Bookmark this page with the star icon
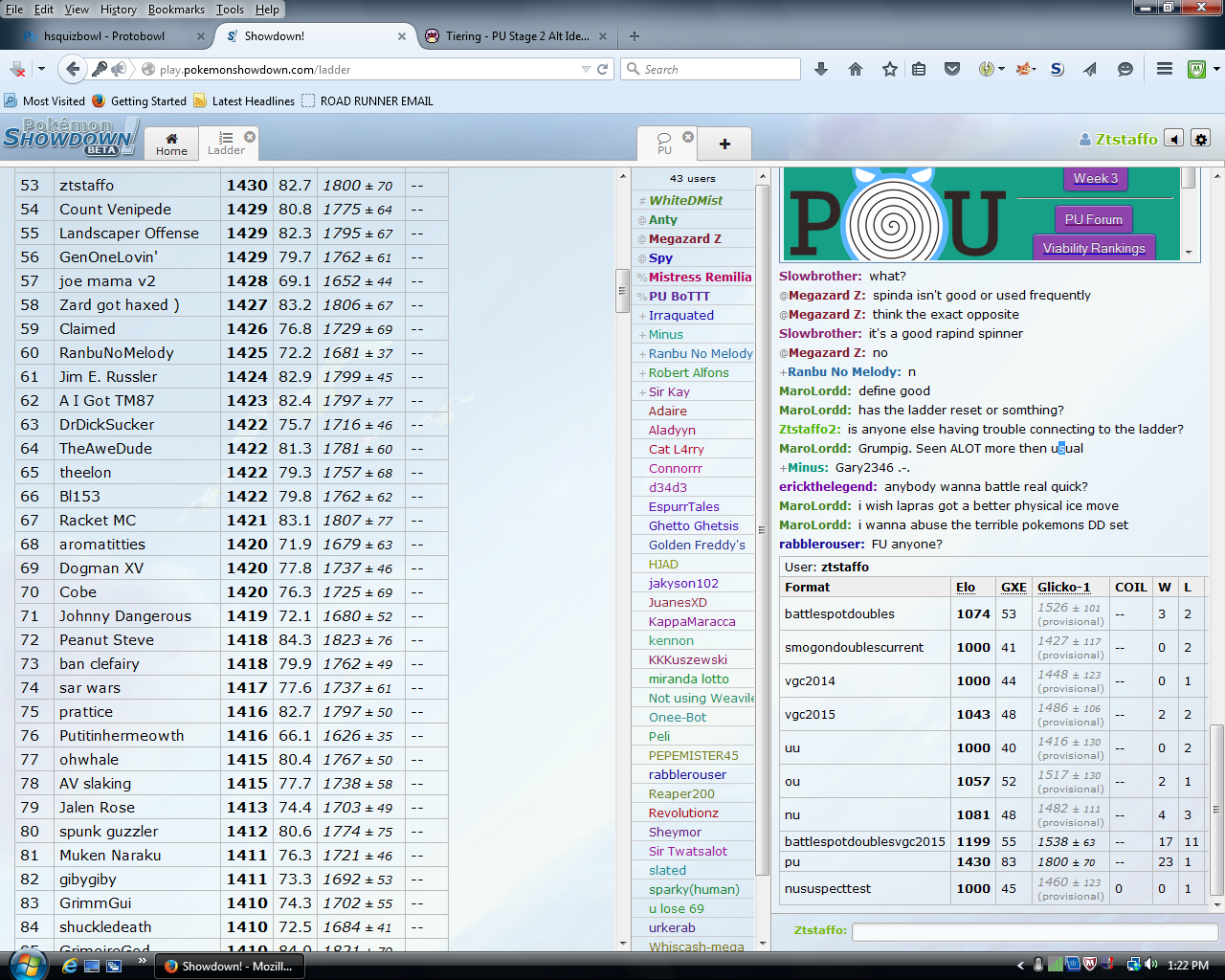Viewport: 1225px width, 980px height. pos(889,69)
